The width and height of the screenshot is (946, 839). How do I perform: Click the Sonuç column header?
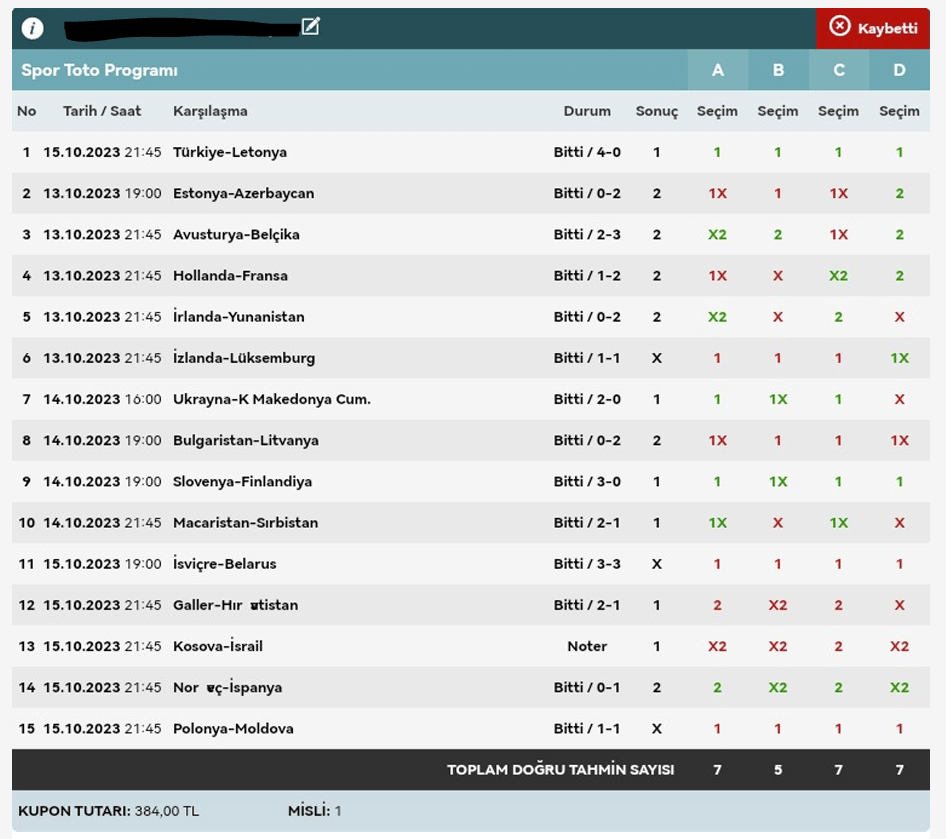click(656, 111)
